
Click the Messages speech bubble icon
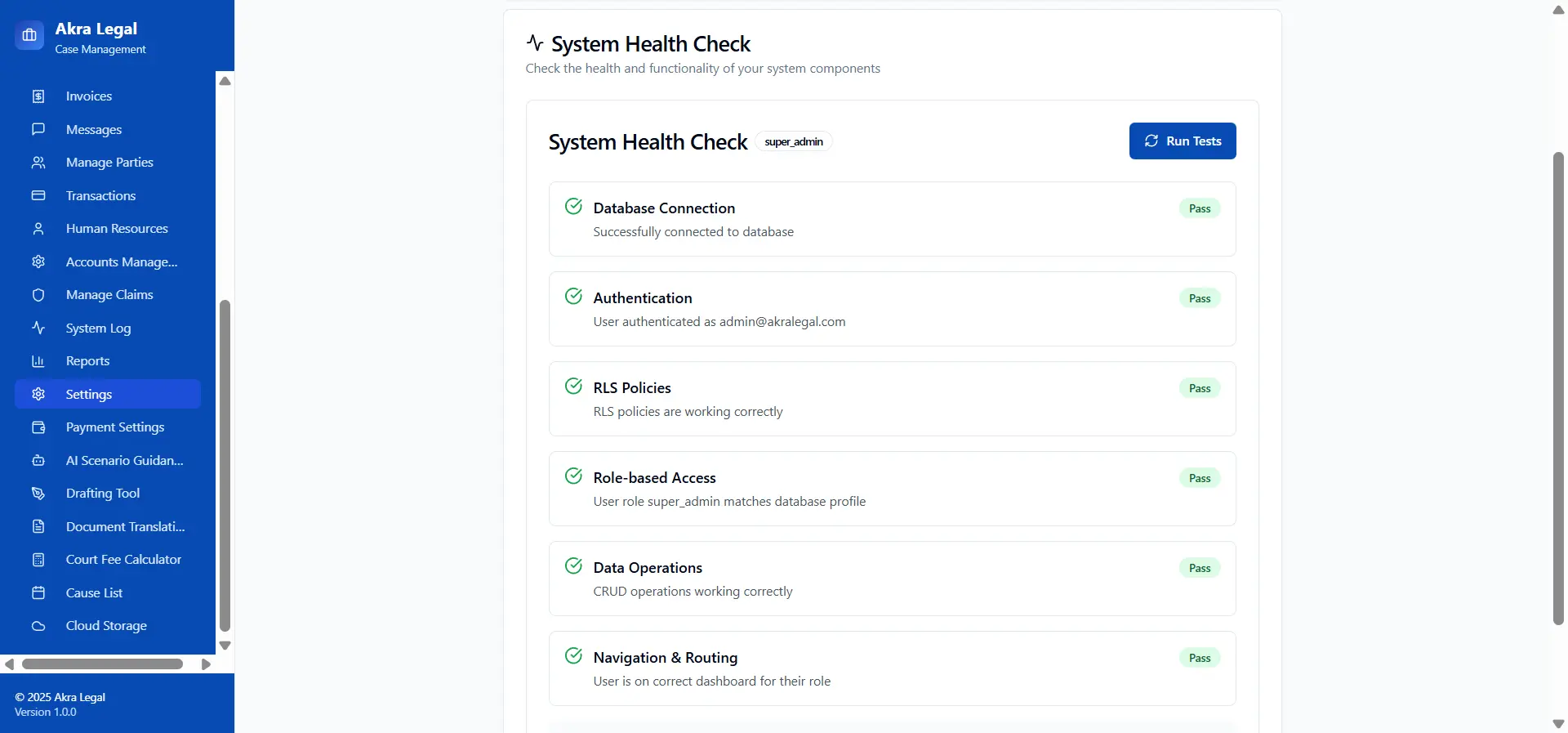(x=38, y=129)
